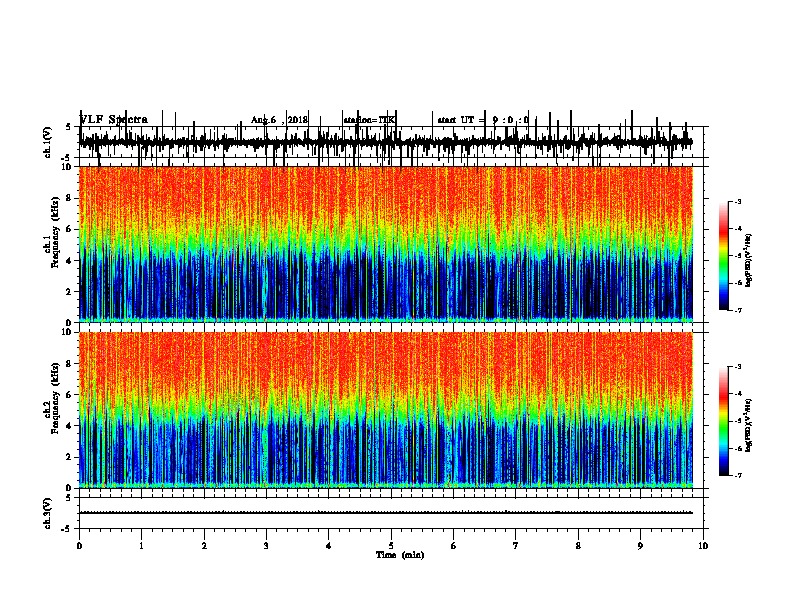Image resolution: width=792 pixels, height=612 pixels.
Task: Click time axis tick '8'
Action: coord(578,546)
